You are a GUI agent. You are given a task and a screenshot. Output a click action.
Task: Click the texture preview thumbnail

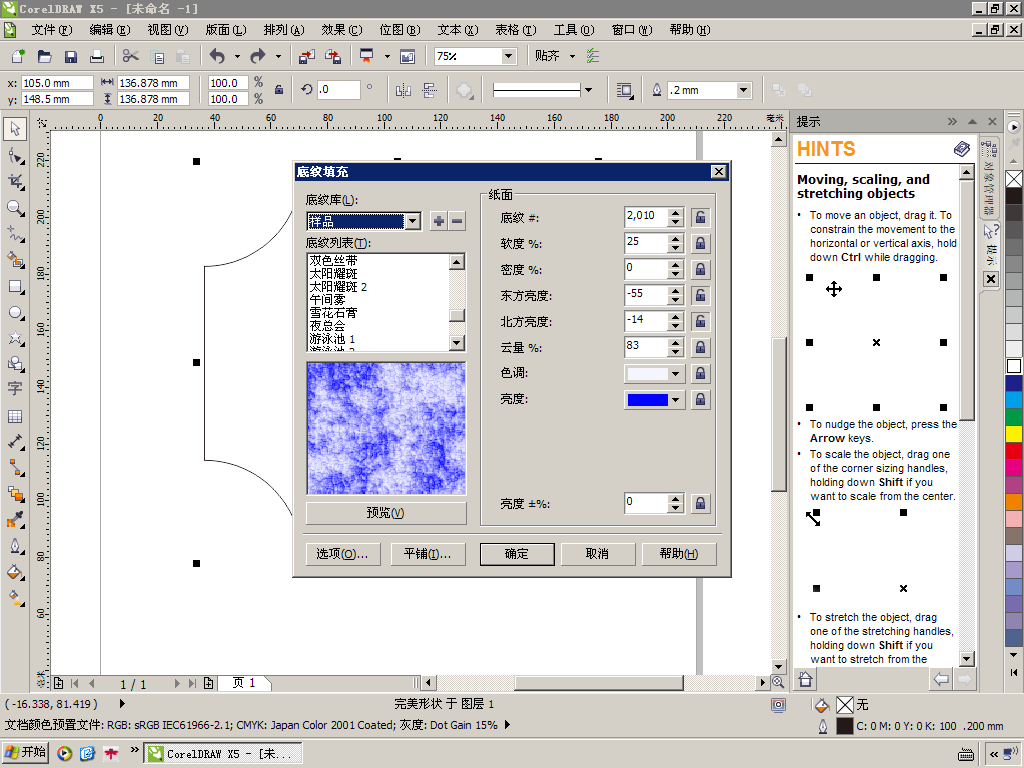(386, 428)
